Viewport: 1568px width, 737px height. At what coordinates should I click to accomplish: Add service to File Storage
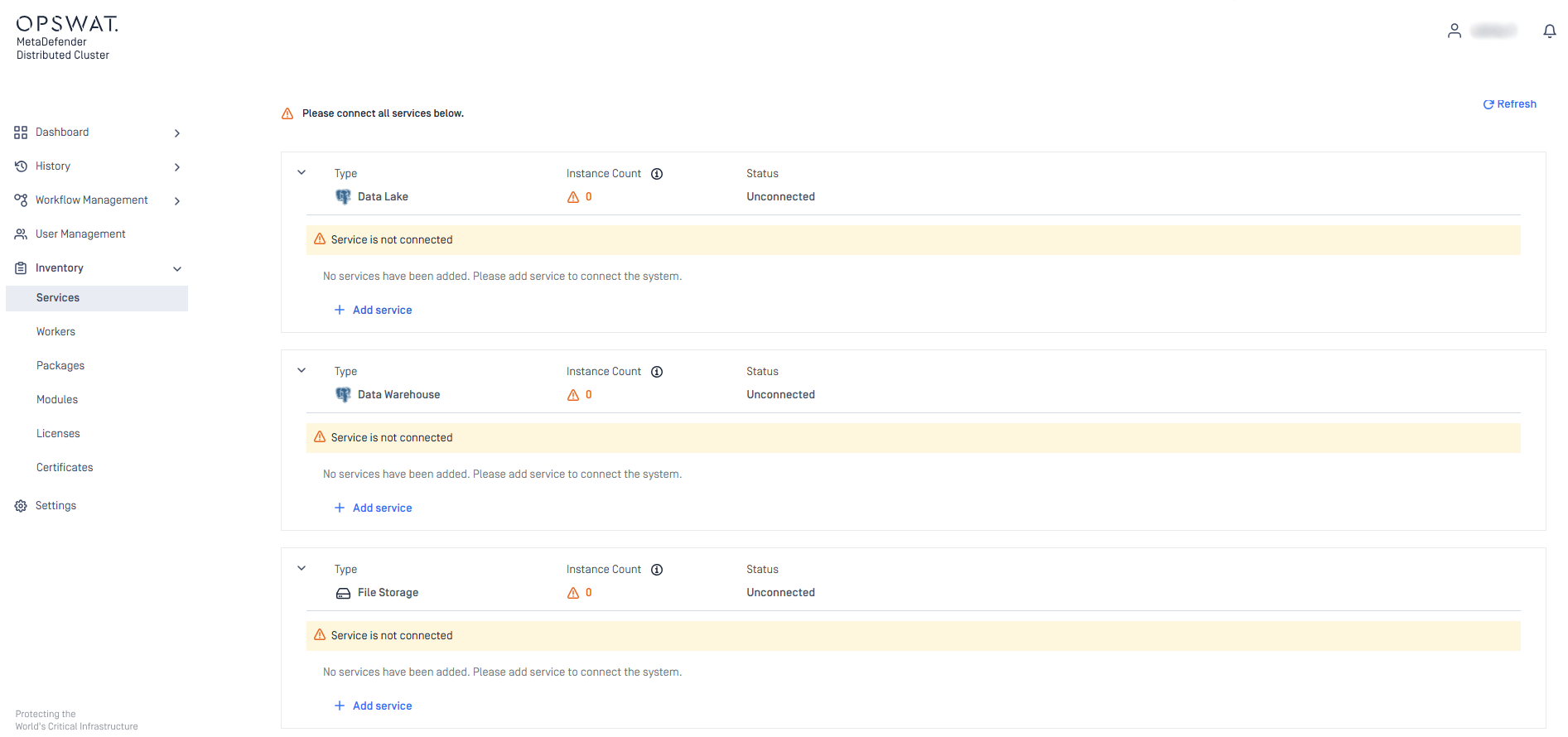(373, 706)
